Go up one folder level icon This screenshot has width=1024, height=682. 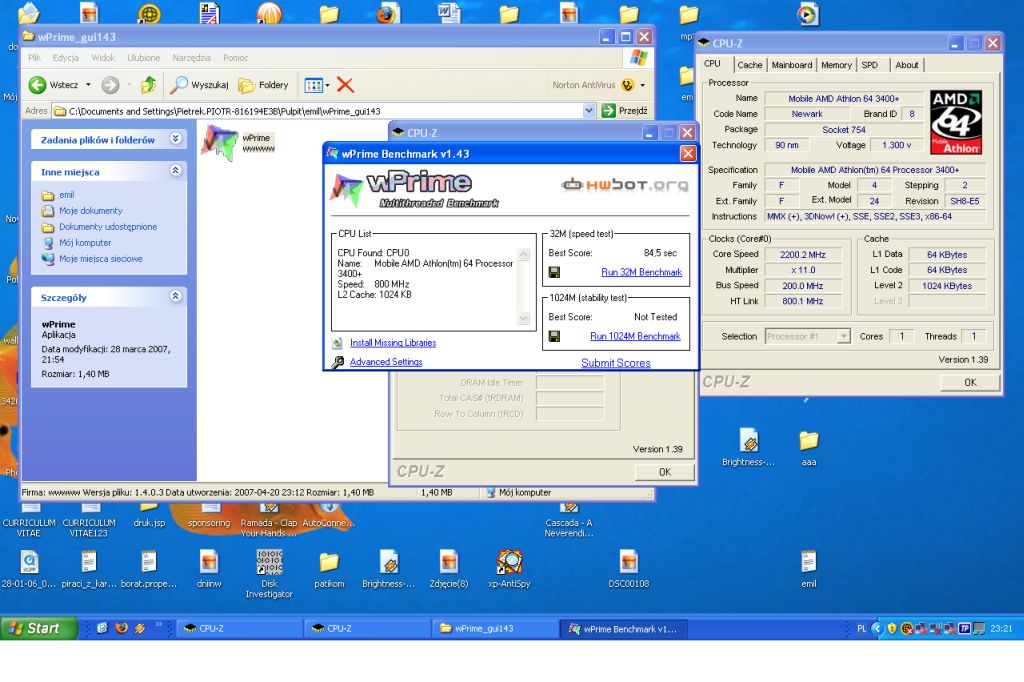pos(148,84)
